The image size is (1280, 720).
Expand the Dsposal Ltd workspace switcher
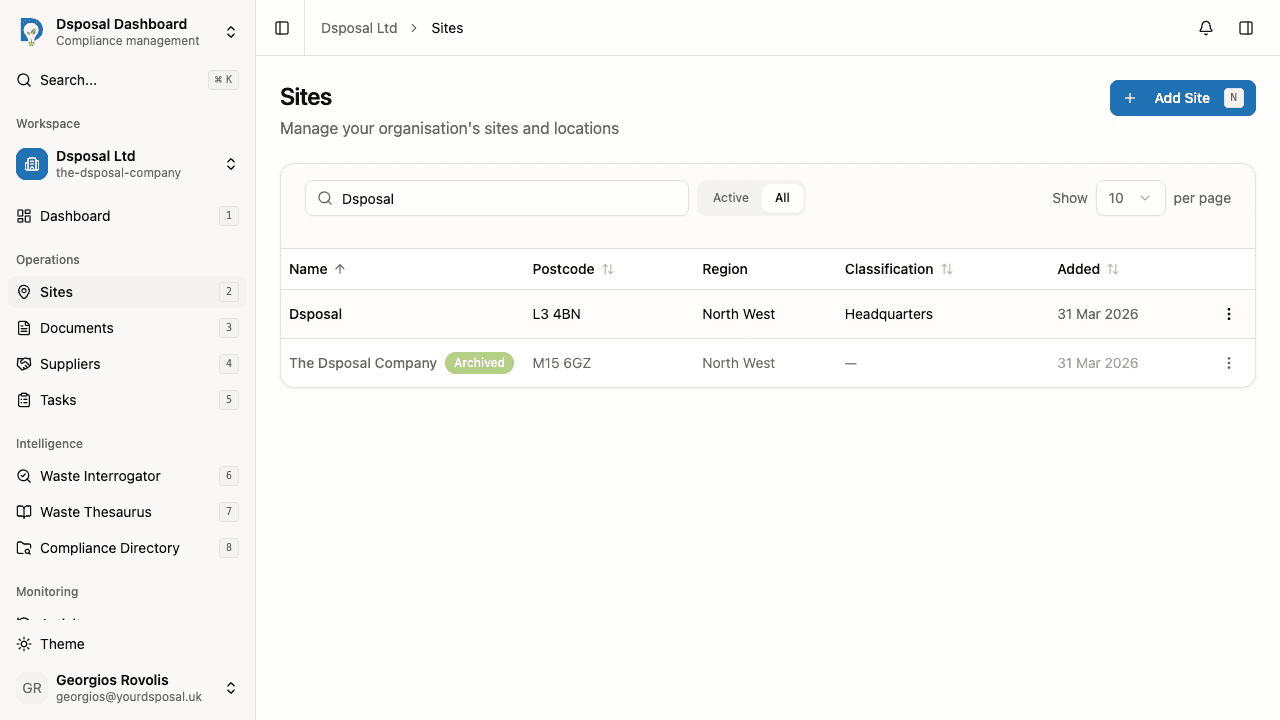coord(230,164)
